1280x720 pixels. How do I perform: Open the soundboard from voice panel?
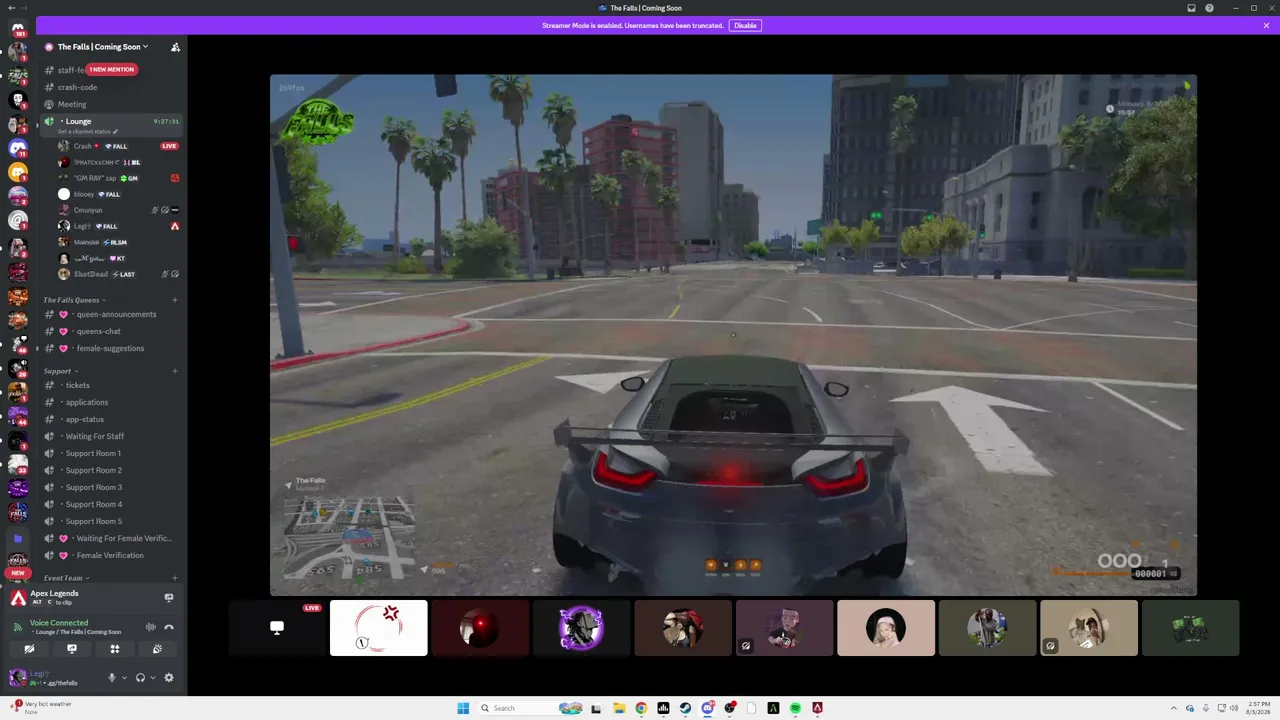click(x=158, y=649)
